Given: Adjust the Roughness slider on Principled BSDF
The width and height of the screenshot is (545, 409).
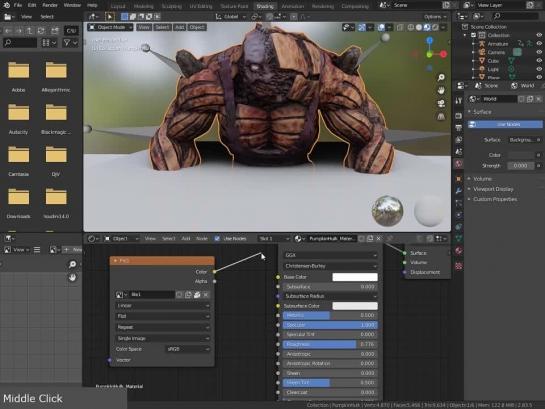Looking at the screenshot, I should point(330,344).
